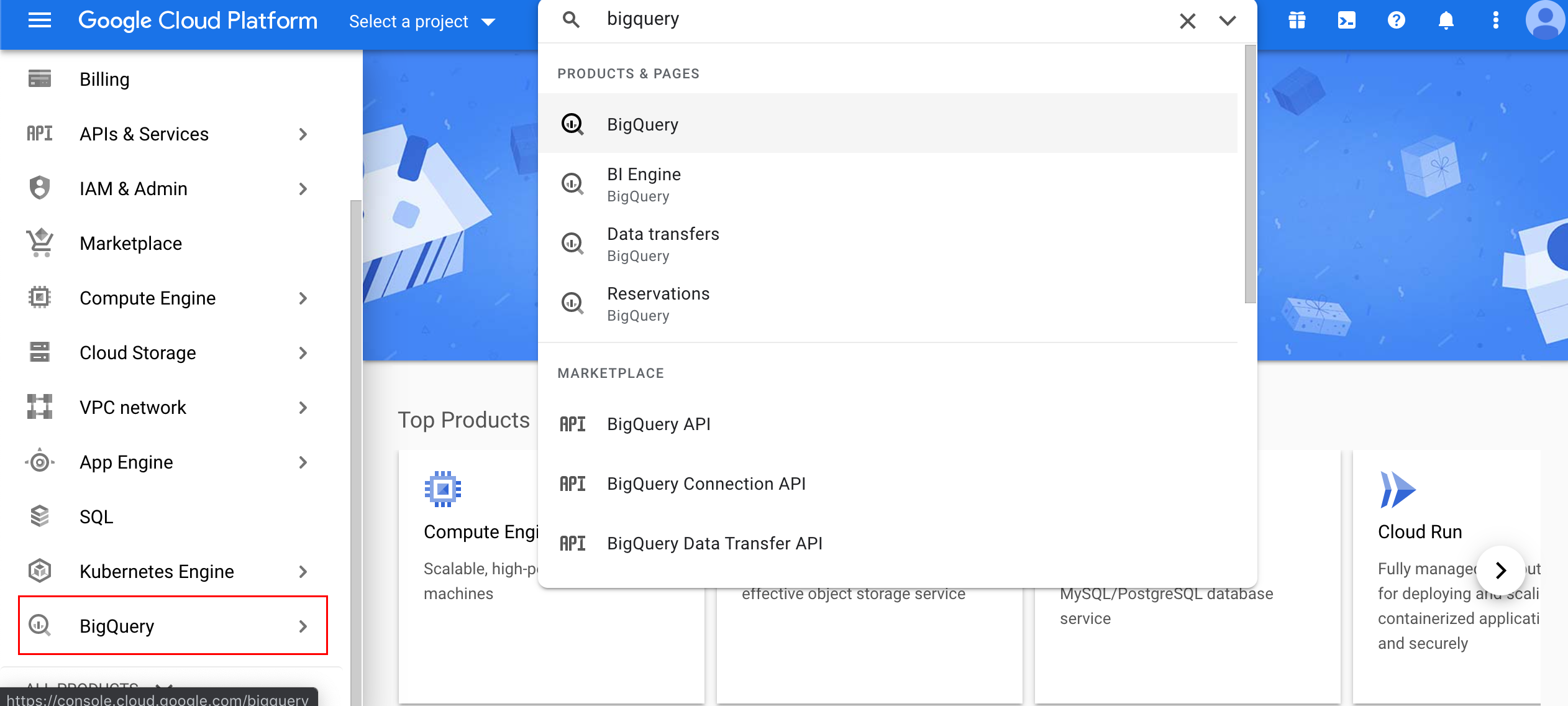1568x706 pixels.
Task: Select BI Engine search result
Action: coord(888,184)
